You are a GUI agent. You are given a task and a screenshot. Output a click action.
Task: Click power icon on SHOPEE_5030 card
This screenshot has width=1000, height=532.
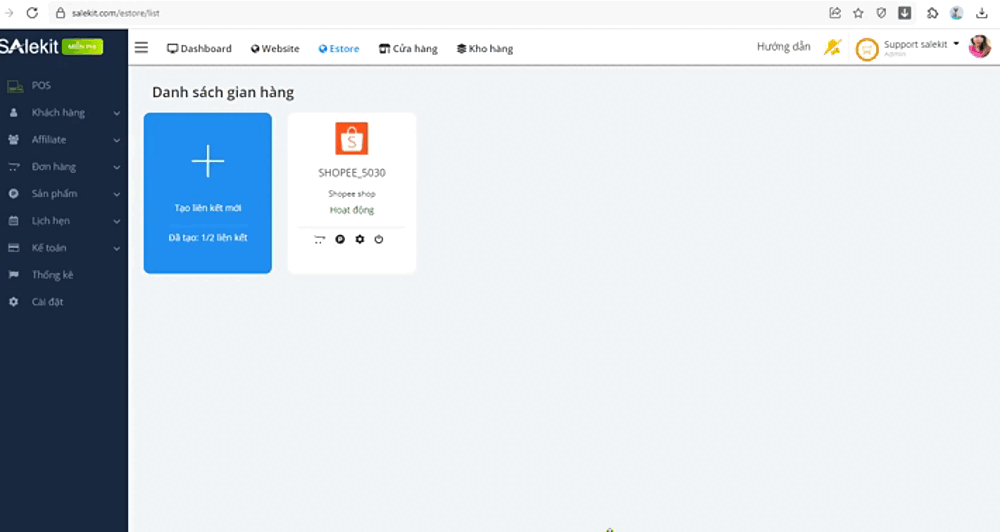(379, 239)
